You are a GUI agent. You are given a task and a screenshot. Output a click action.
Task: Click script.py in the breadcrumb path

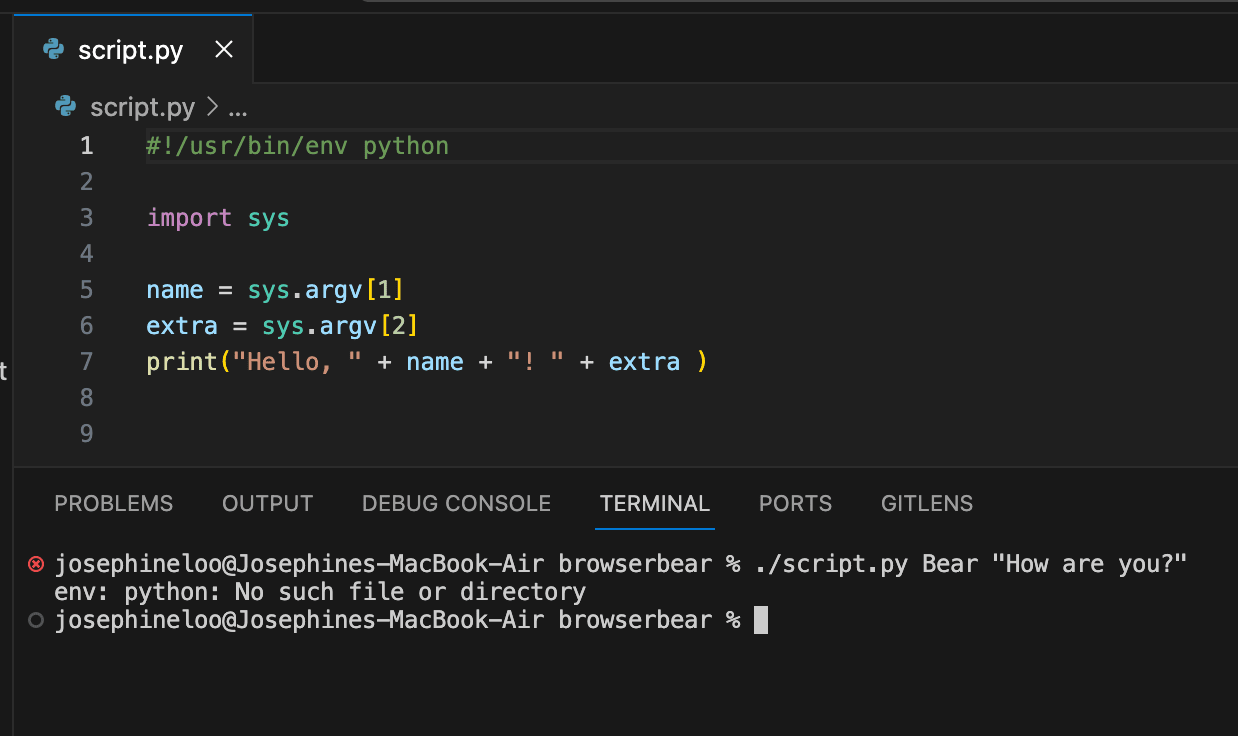click(x=143, y=107)
